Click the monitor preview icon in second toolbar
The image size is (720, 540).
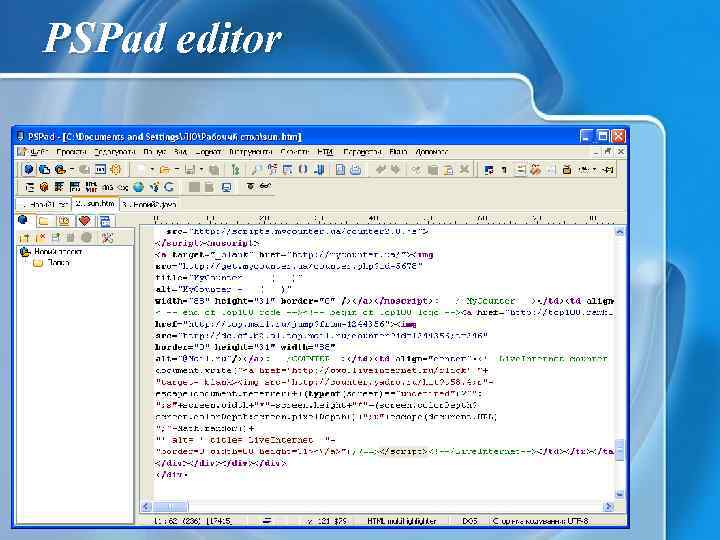click(226, 187)
